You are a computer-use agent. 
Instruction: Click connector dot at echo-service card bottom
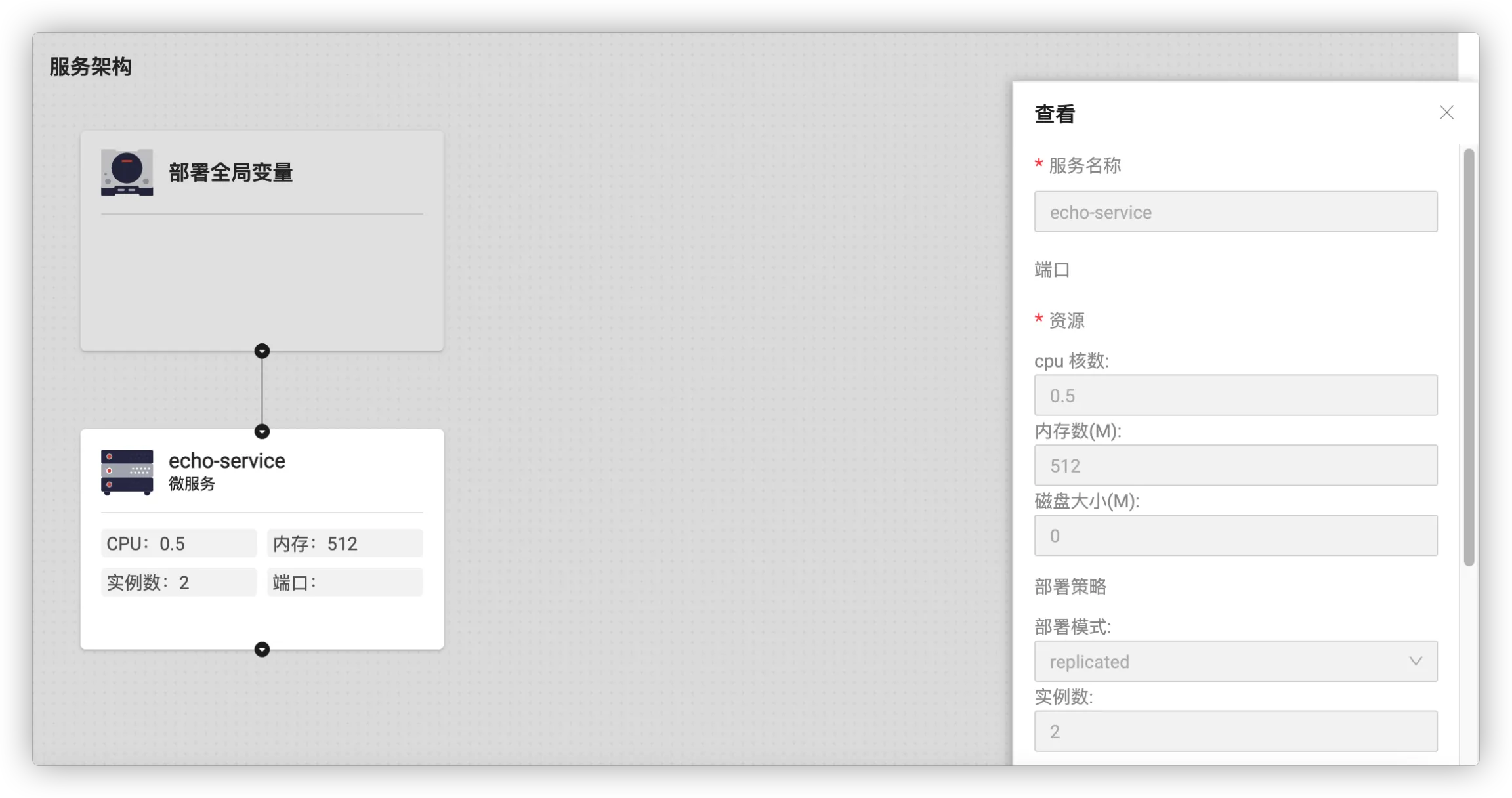coord(262,649)
